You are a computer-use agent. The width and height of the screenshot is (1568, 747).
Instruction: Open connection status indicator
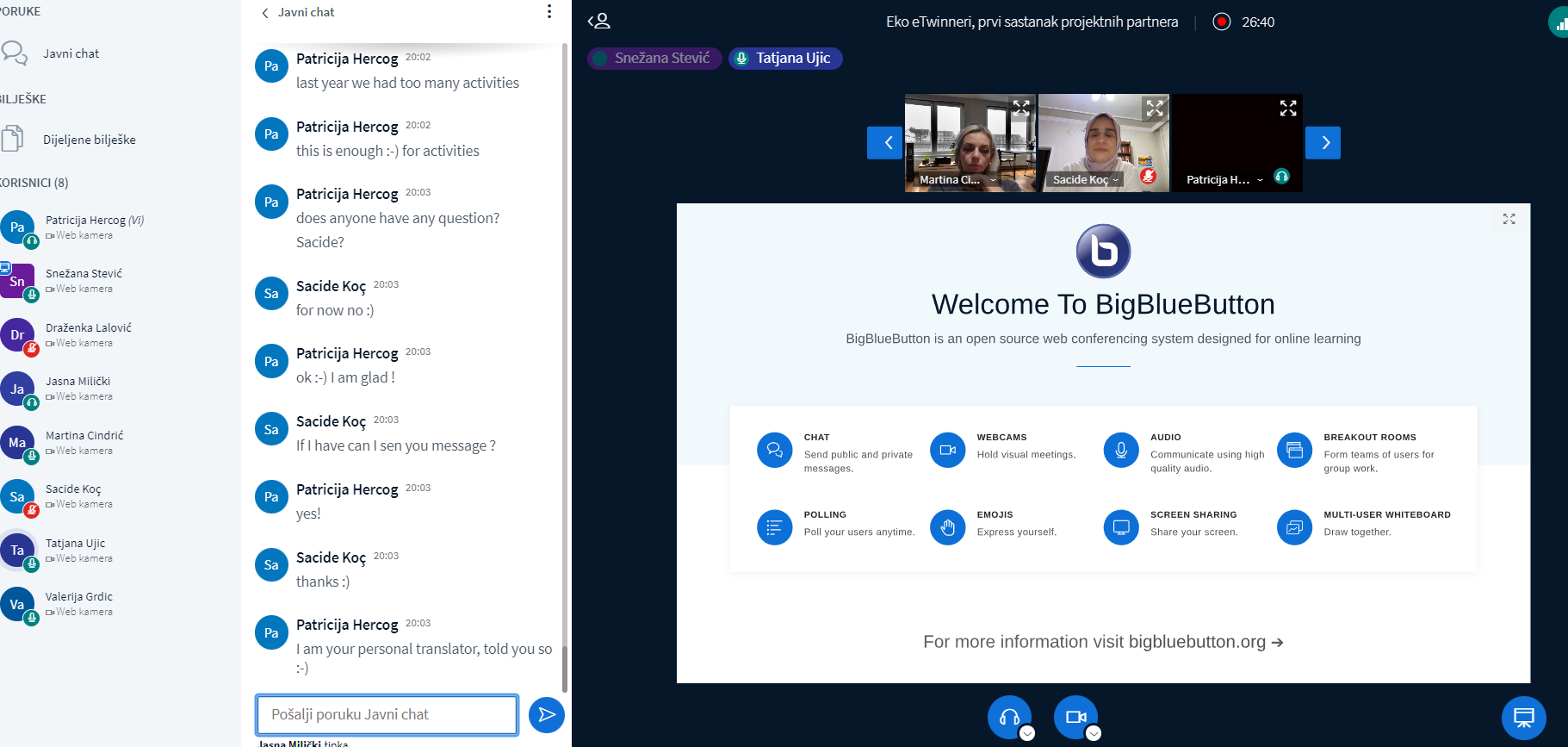point(1559,22)
